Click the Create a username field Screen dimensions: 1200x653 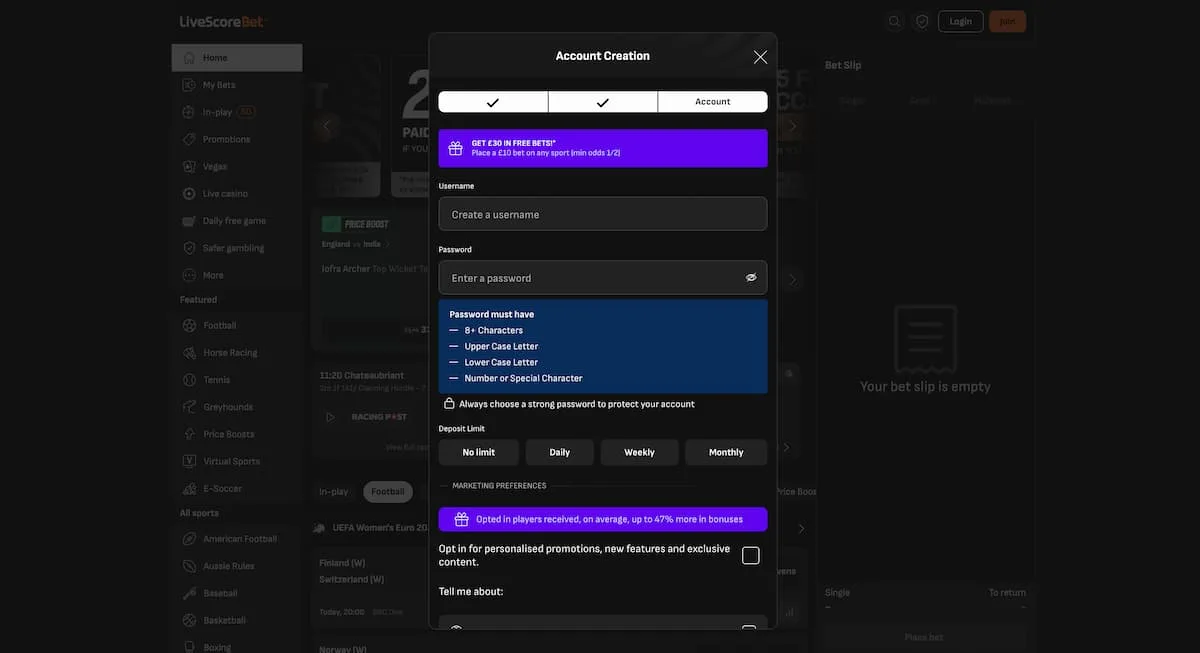point(603,214)
